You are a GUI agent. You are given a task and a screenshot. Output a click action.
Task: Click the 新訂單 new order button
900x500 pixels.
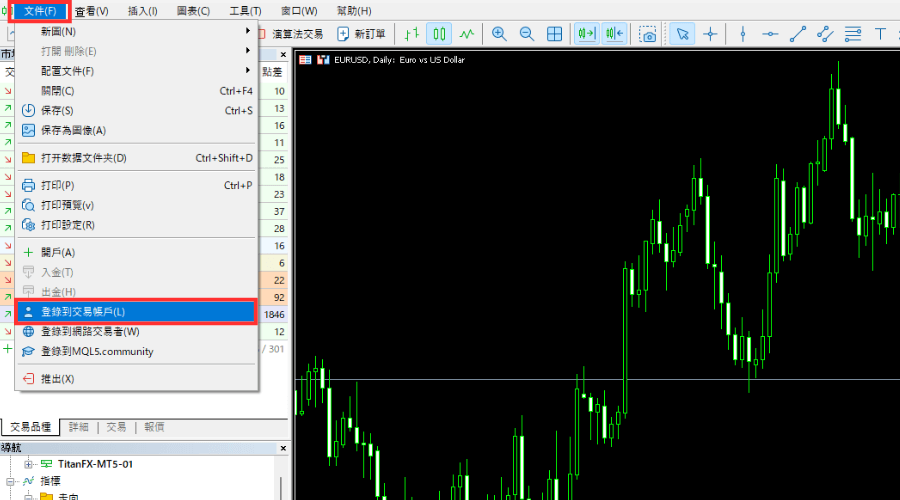click(x=362, y=34)
